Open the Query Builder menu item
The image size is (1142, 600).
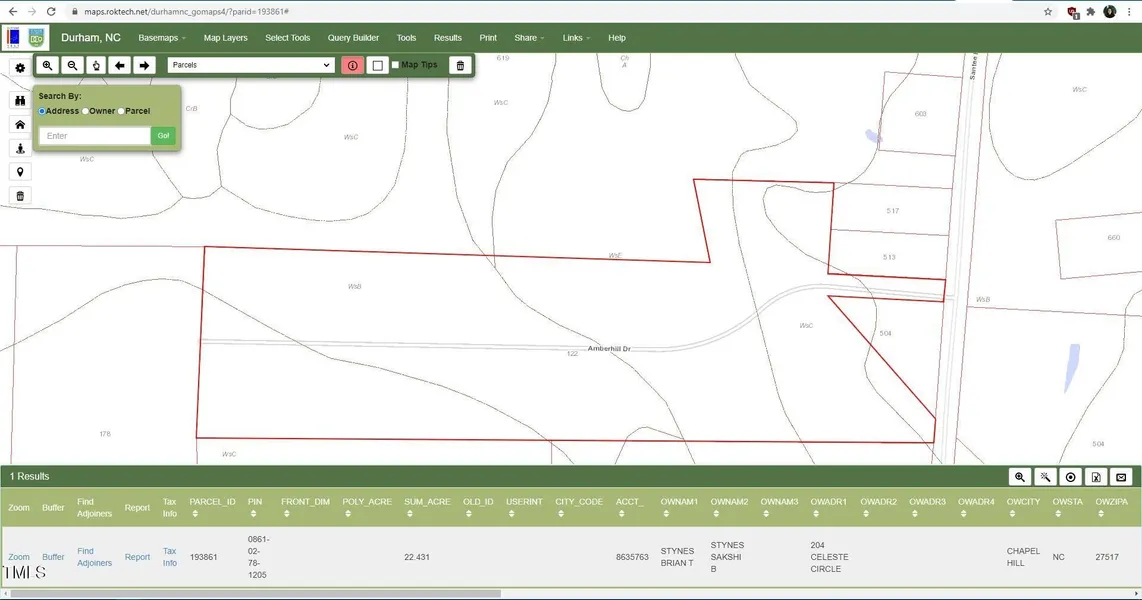[x=353, y=38]
